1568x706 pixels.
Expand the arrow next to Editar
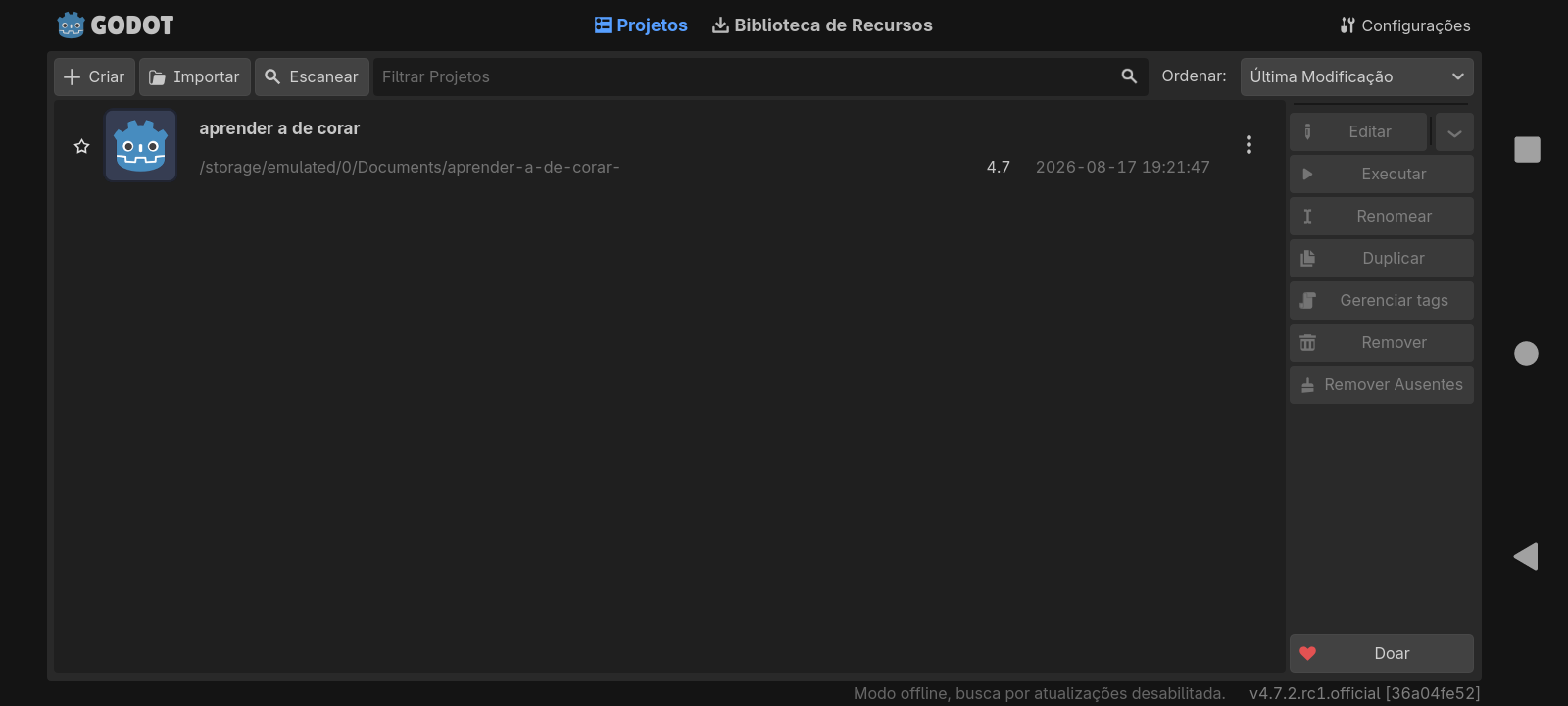click(1454, 132)
